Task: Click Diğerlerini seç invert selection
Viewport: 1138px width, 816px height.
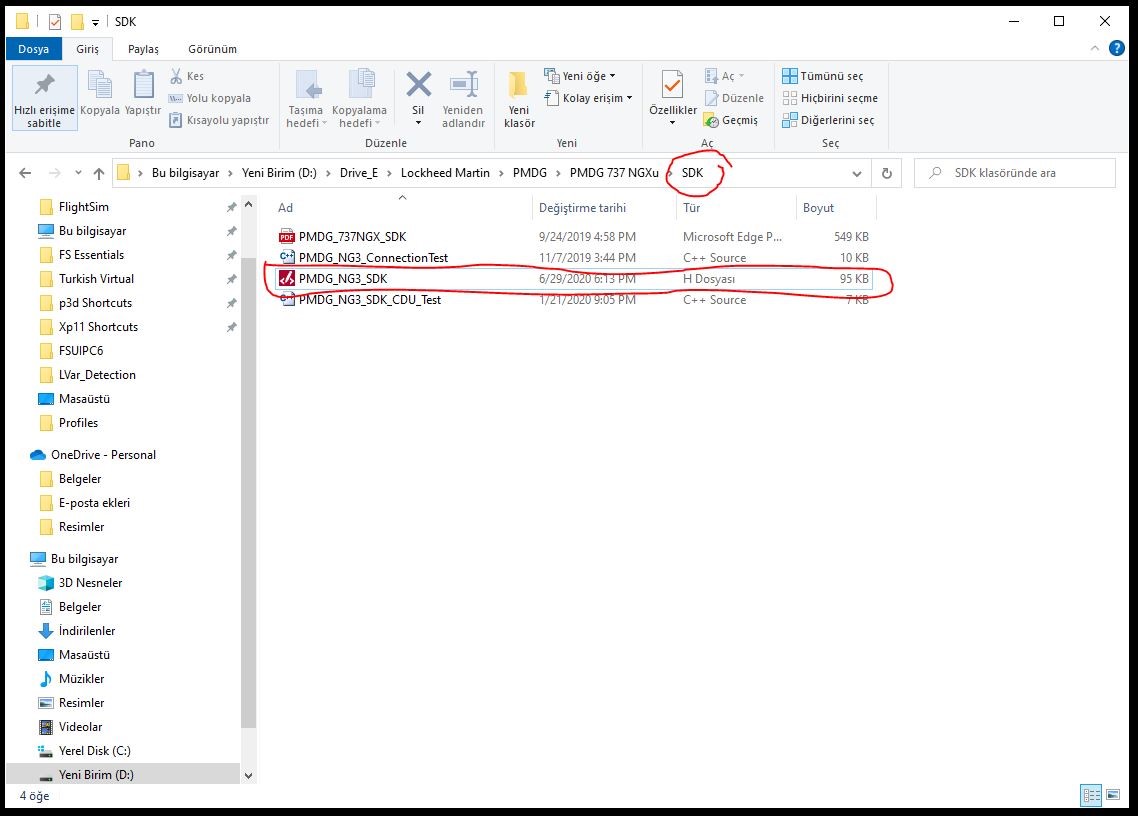Action: tap(828, 120)
